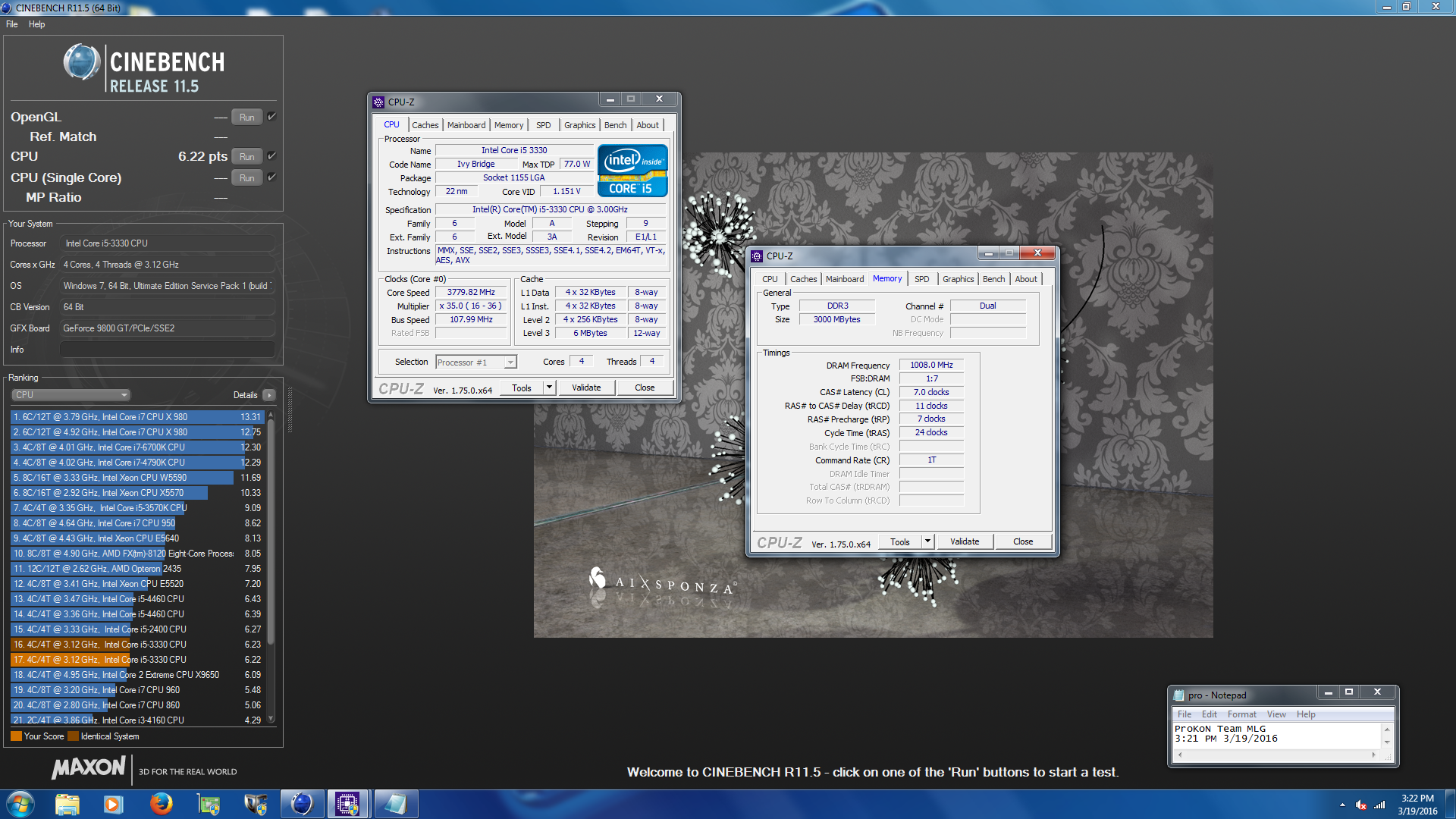Open Graphics tab in Memory CPU-Z window
The image size is (1456, 819).
pyautogui.click(x=958, y=279)
